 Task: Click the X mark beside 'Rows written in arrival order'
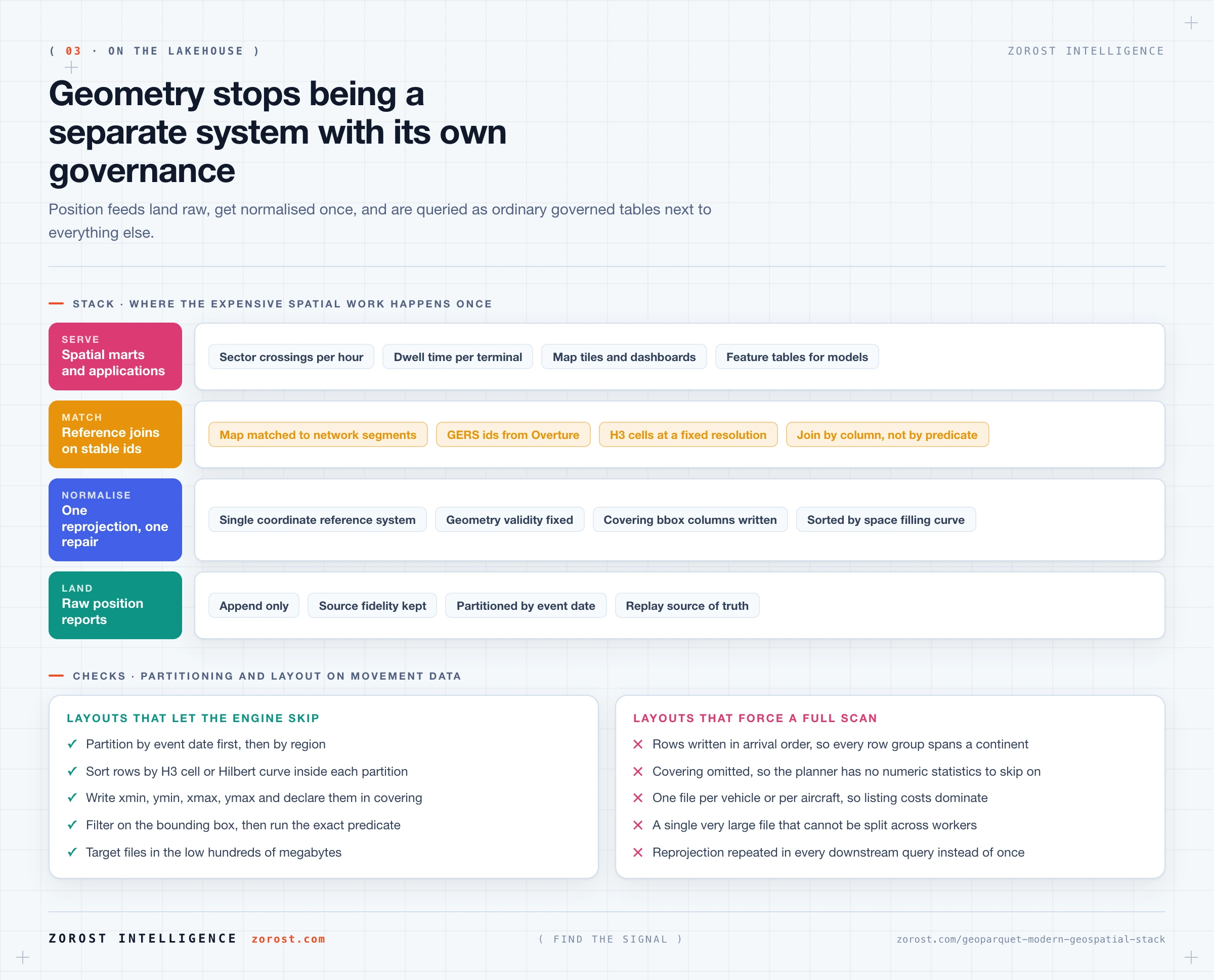[x=638, y=744]
